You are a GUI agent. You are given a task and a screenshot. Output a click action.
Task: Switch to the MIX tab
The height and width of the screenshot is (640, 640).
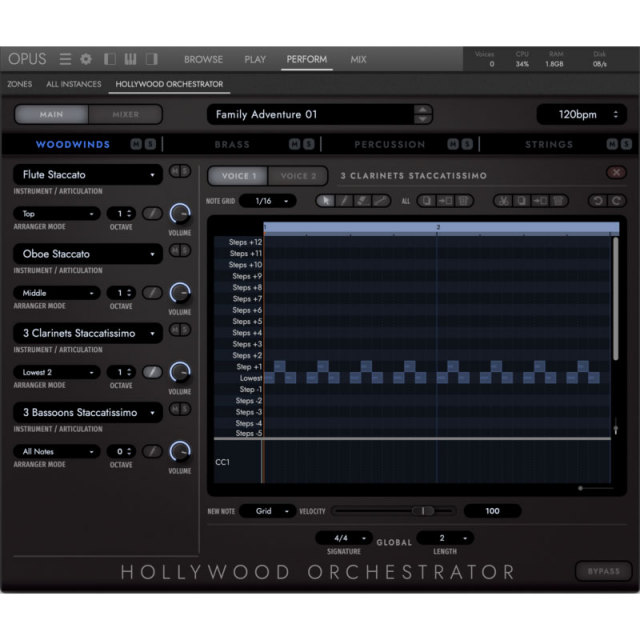point(358,60)
